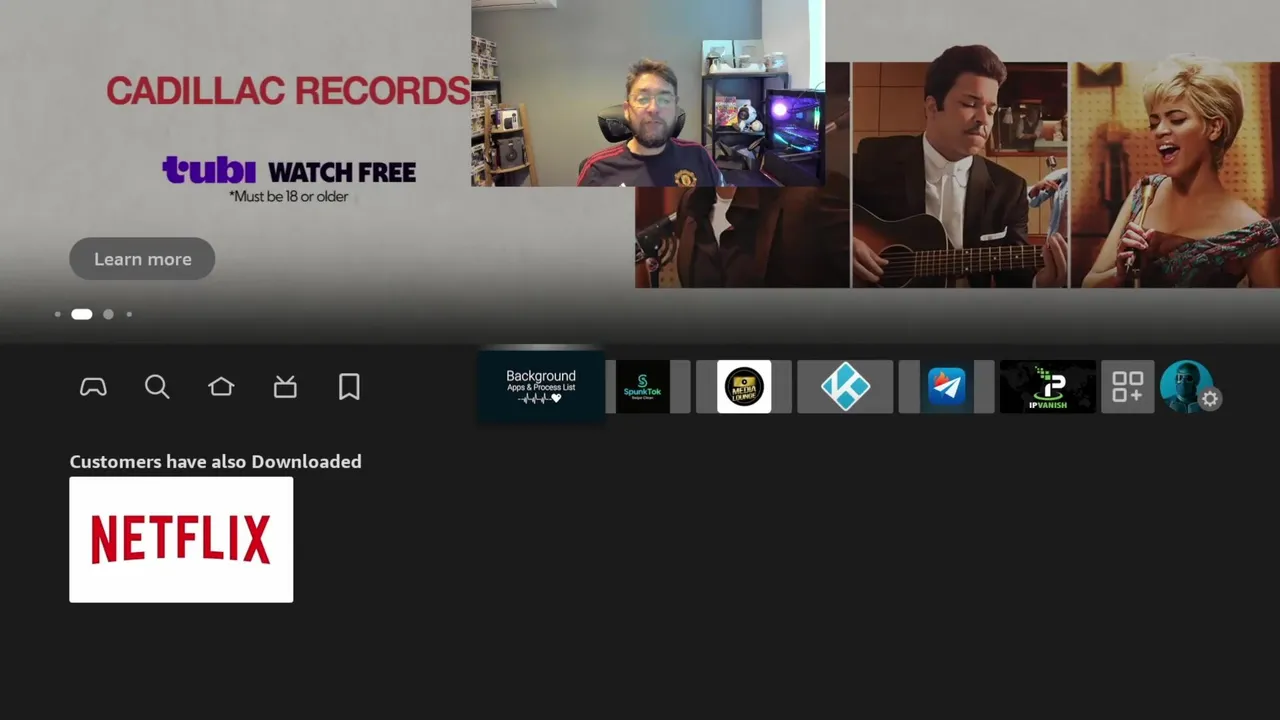The width and height of the screenshot is (1280, 720).
Task: Click the Learn more button
Action: click(x=142, y=259)
